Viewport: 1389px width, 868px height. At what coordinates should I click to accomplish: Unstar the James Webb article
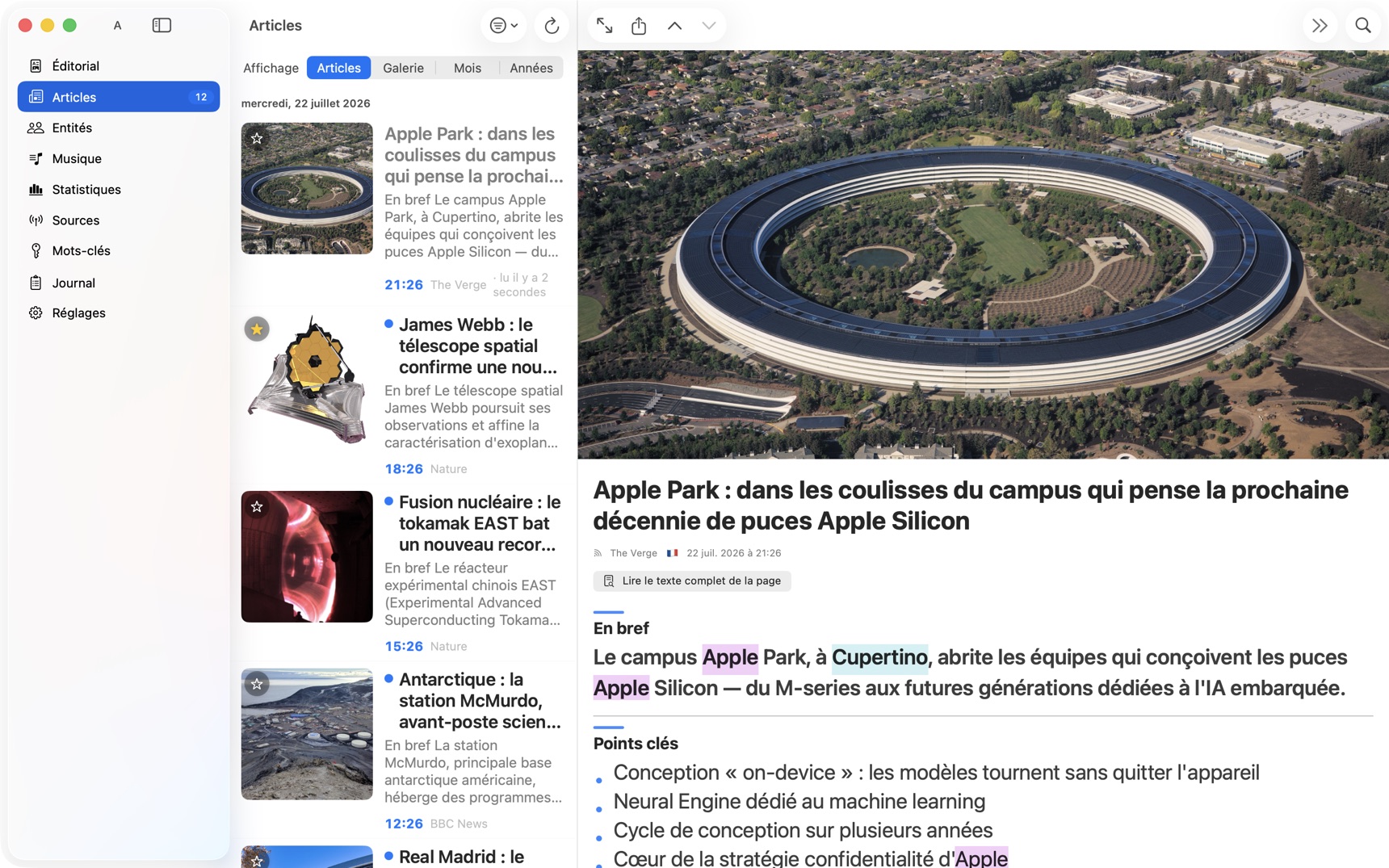257,329
